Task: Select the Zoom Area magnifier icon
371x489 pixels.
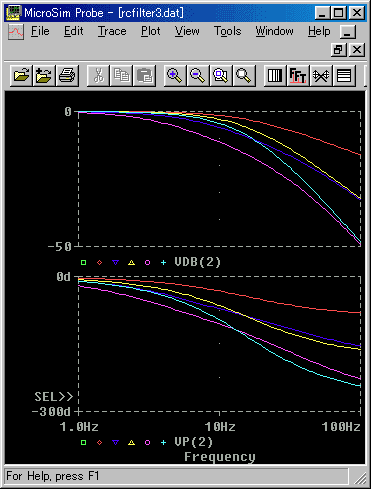Action: [x=221, y=76]
